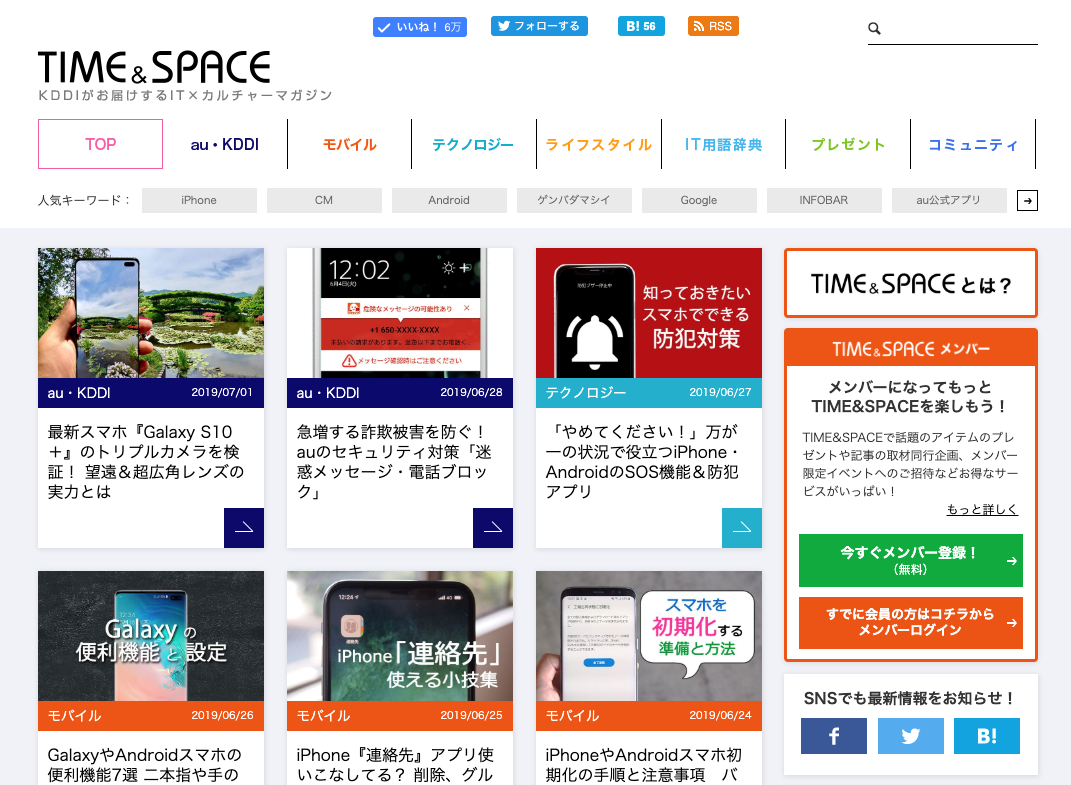Open the Twitter icon under SNS section
Screen dimensions: 1071x785
coord(910,736)
